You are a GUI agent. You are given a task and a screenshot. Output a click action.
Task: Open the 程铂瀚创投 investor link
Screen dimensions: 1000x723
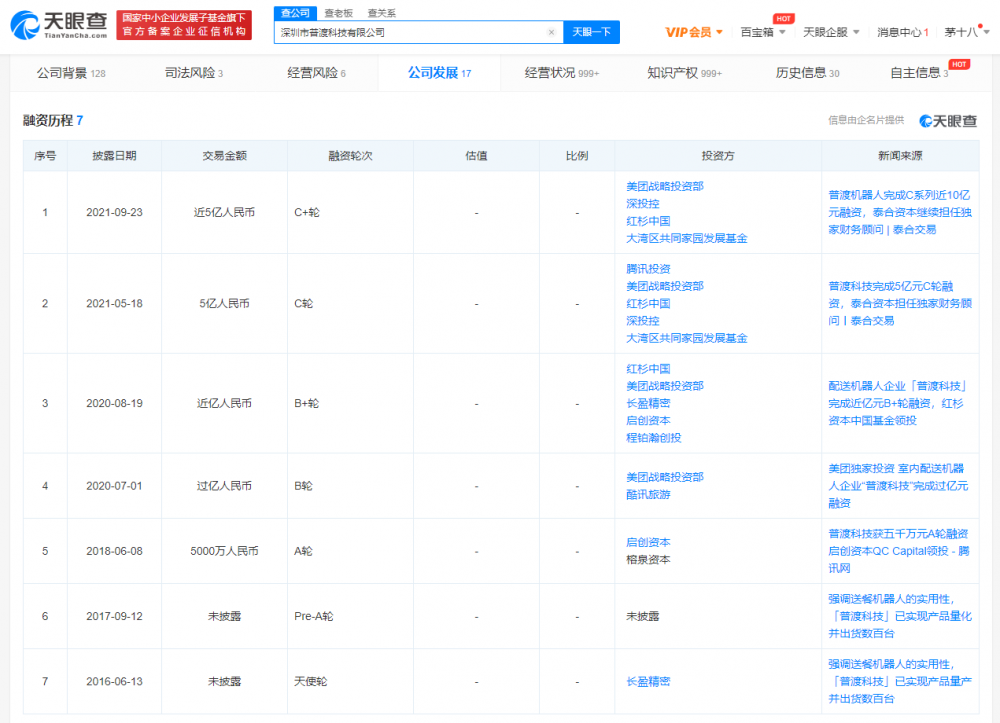tap(654, 438)
